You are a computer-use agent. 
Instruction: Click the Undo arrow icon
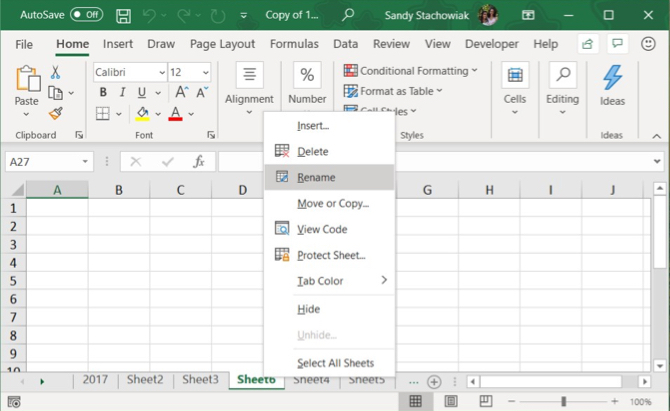(149, 16)
